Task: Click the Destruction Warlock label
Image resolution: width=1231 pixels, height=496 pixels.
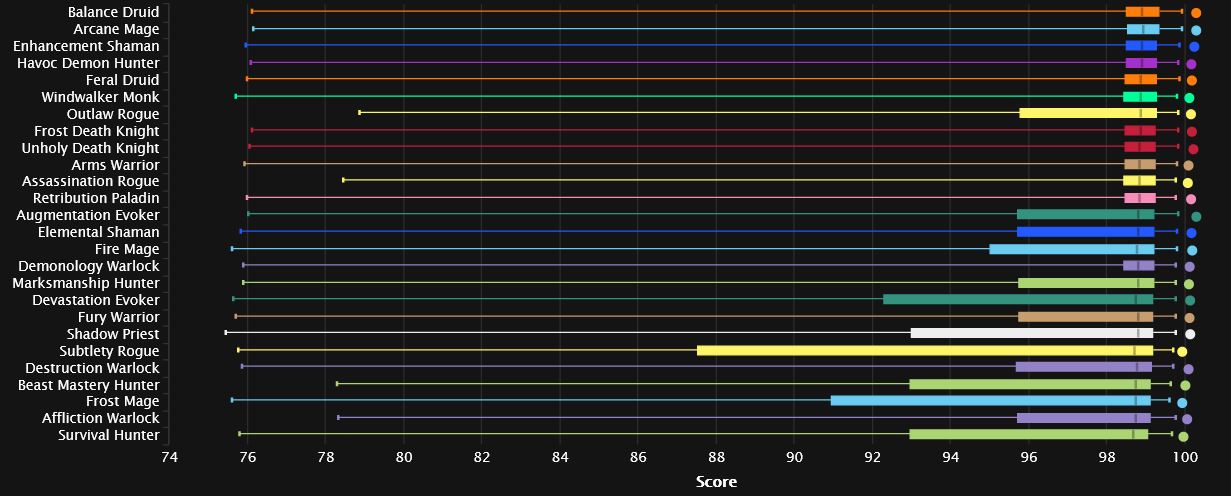Action: pyautogui.click(x=93, y=368)
